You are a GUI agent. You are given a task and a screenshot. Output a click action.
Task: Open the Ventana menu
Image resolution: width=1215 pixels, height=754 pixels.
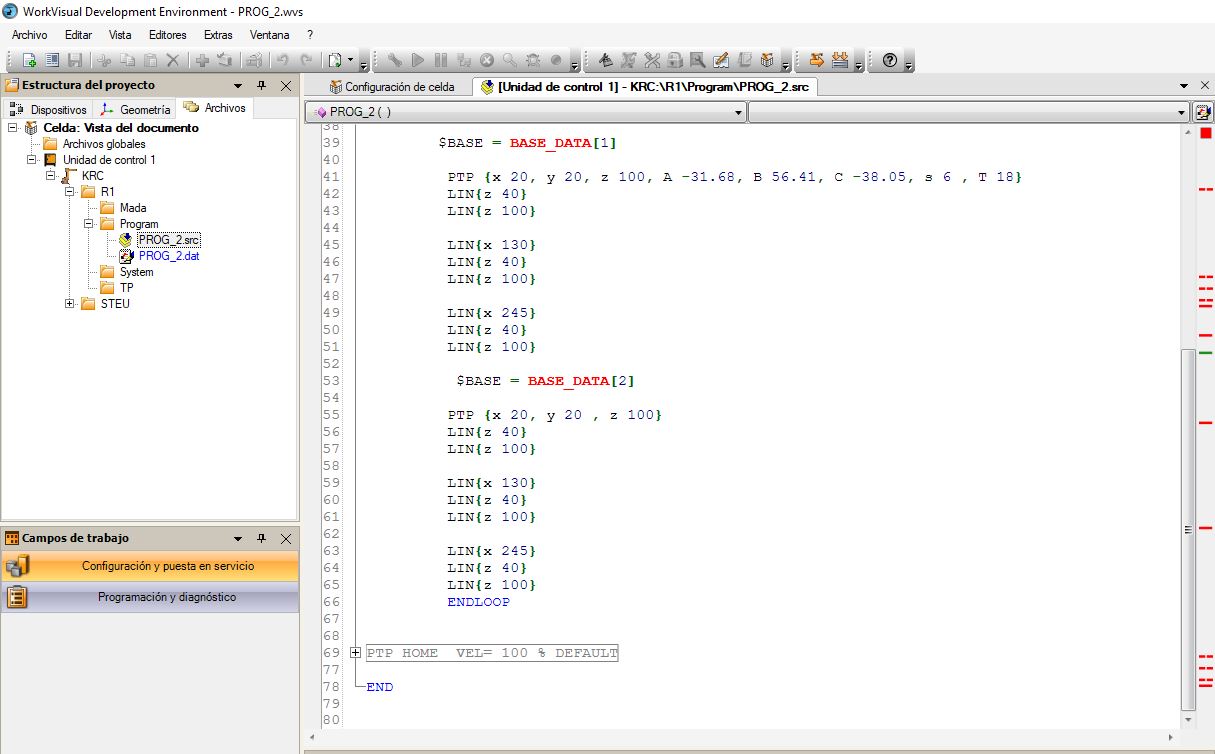270,34
